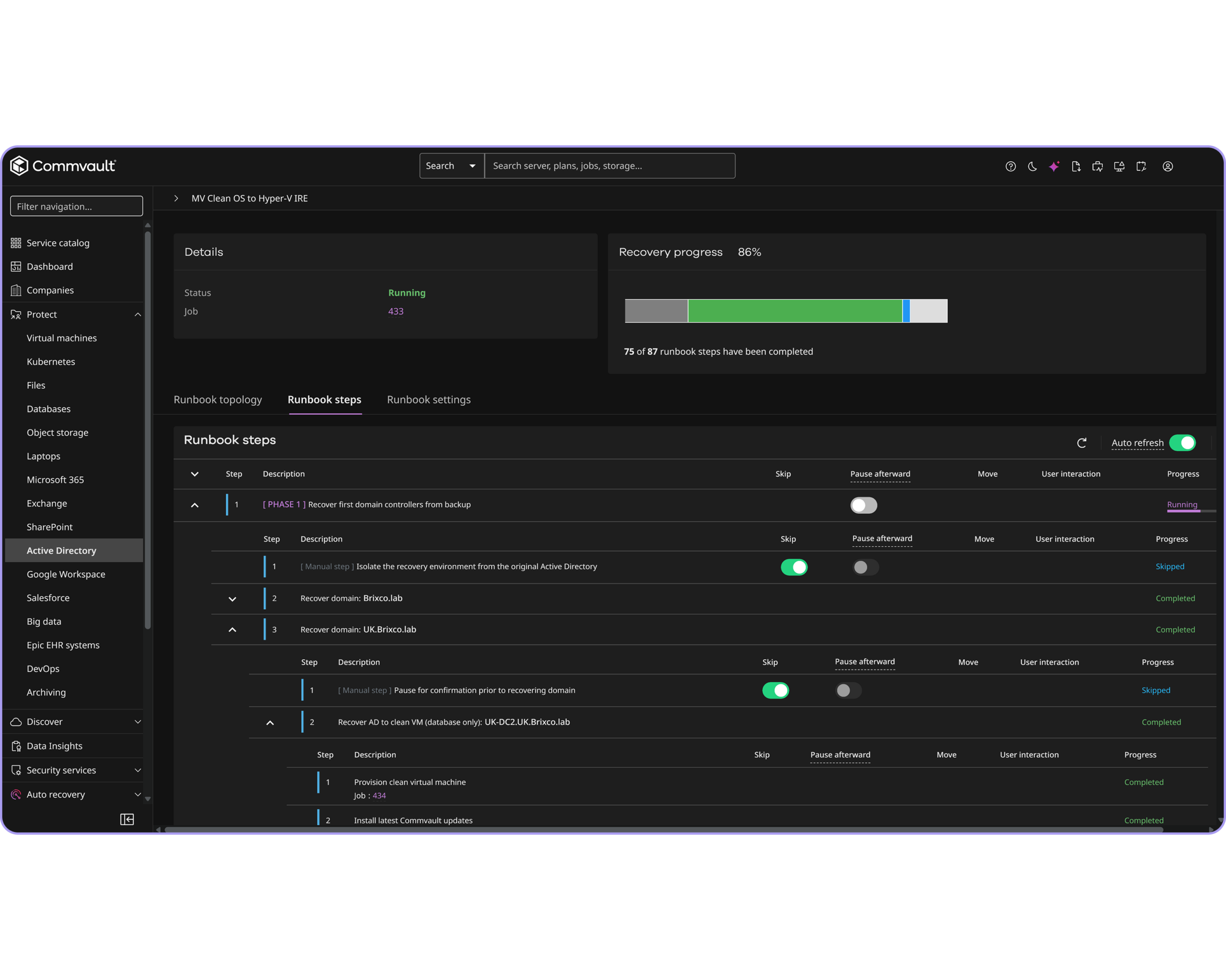Open the Search type dropdown
Viewport: 1226px width, 980px height.
click(x=452, y=166)
